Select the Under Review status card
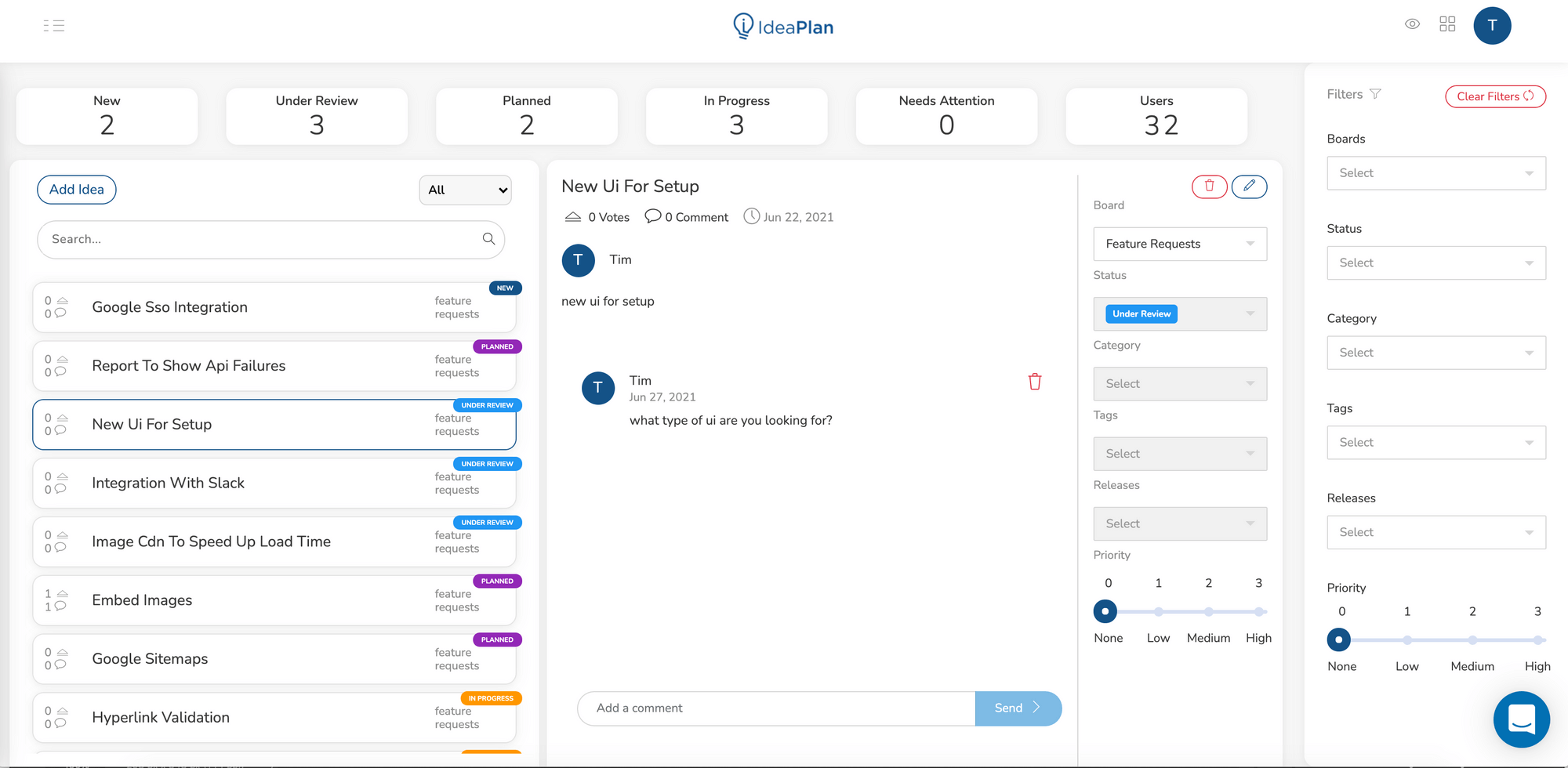Image resolution: width=1568 pixels, height=768 pixels. pos(316,115)
